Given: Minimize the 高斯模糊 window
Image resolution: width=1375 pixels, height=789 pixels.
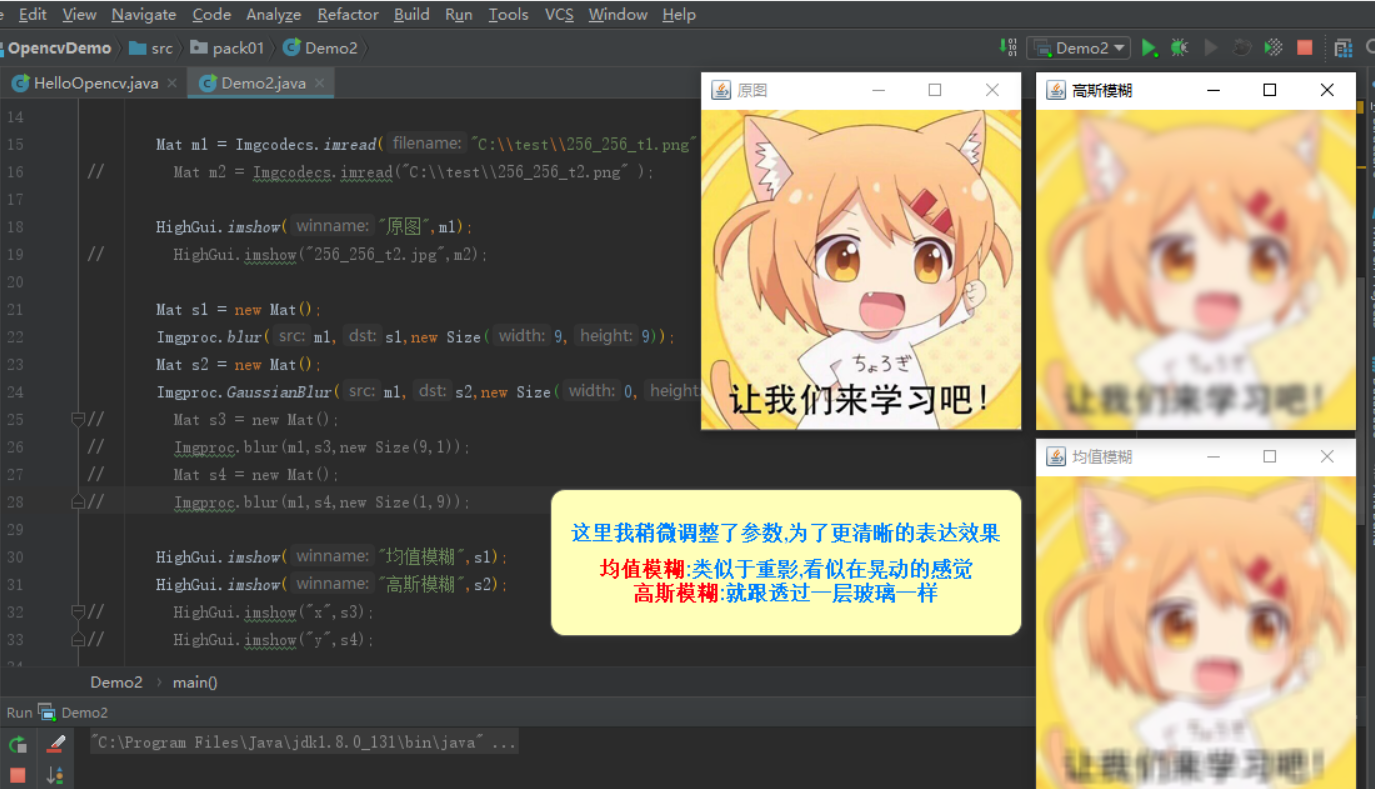Looking at the screenshot, I should [x=1213, y=90].
